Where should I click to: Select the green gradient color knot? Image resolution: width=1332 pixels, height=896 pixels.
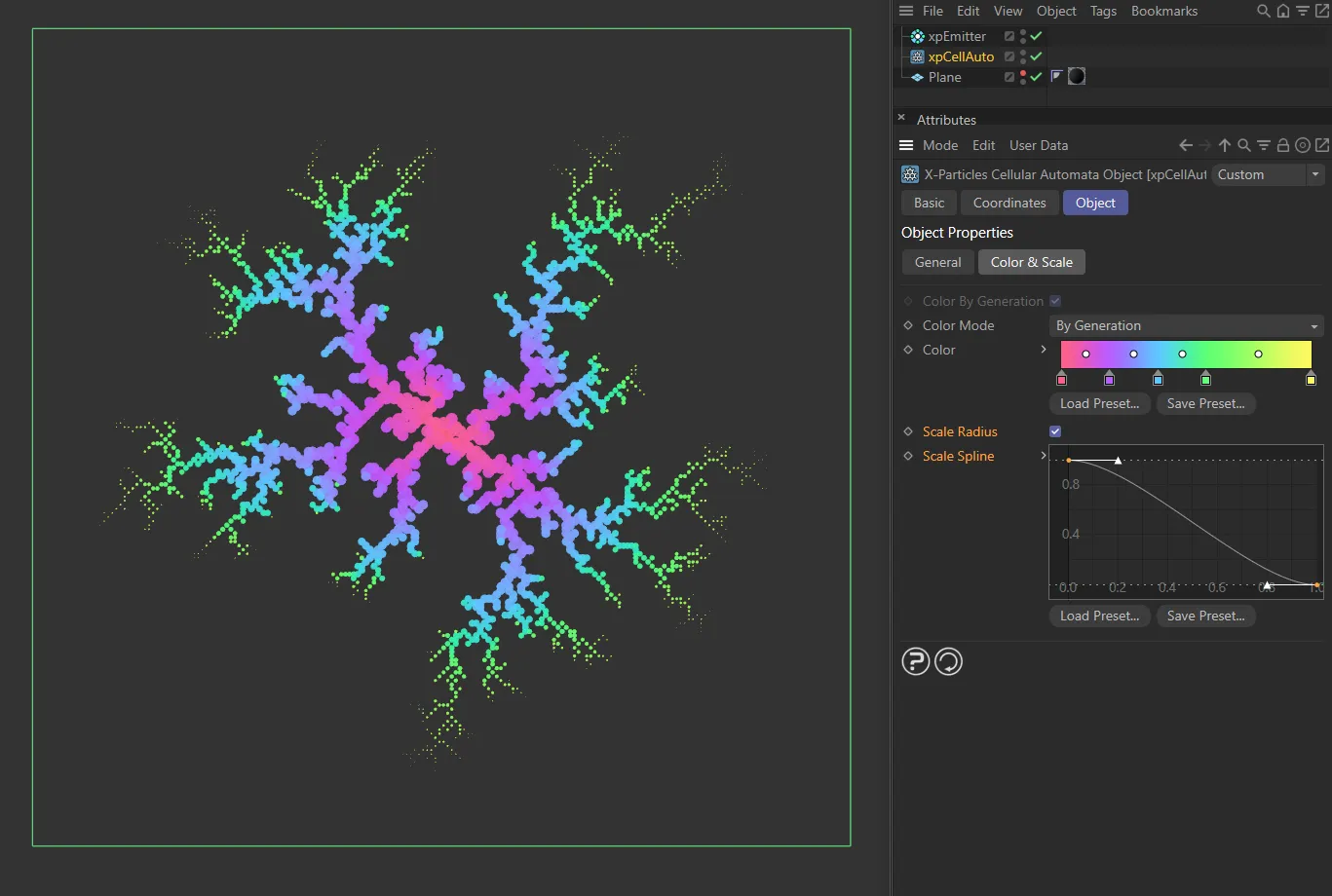point(1205,379)
